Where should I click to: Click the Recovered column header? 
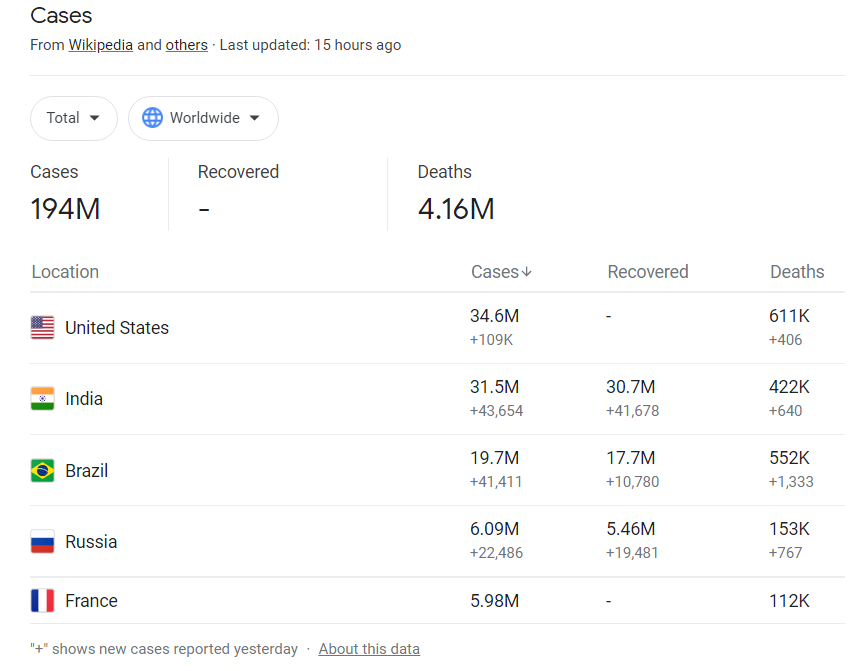tap(647, 272)
